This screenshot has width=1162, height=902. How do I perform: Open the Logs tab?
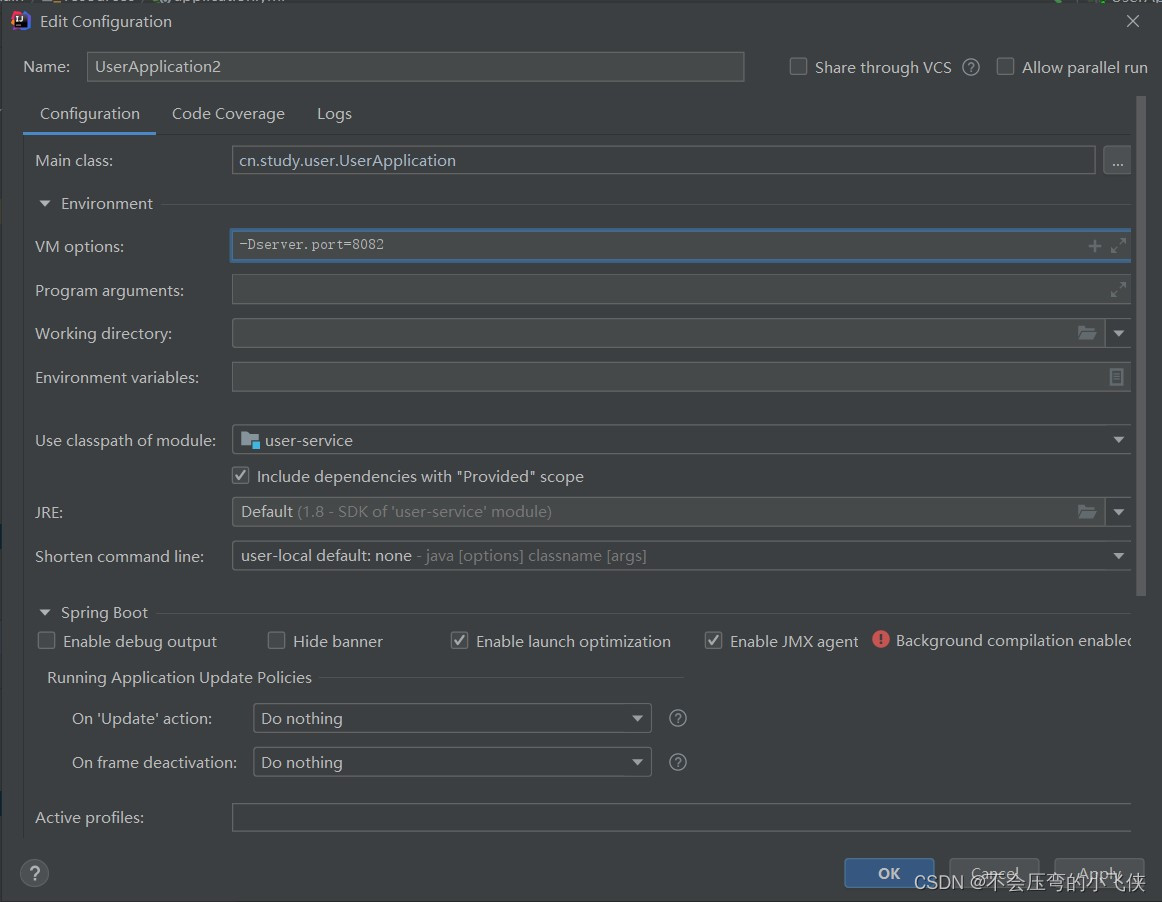coord(334,114)
